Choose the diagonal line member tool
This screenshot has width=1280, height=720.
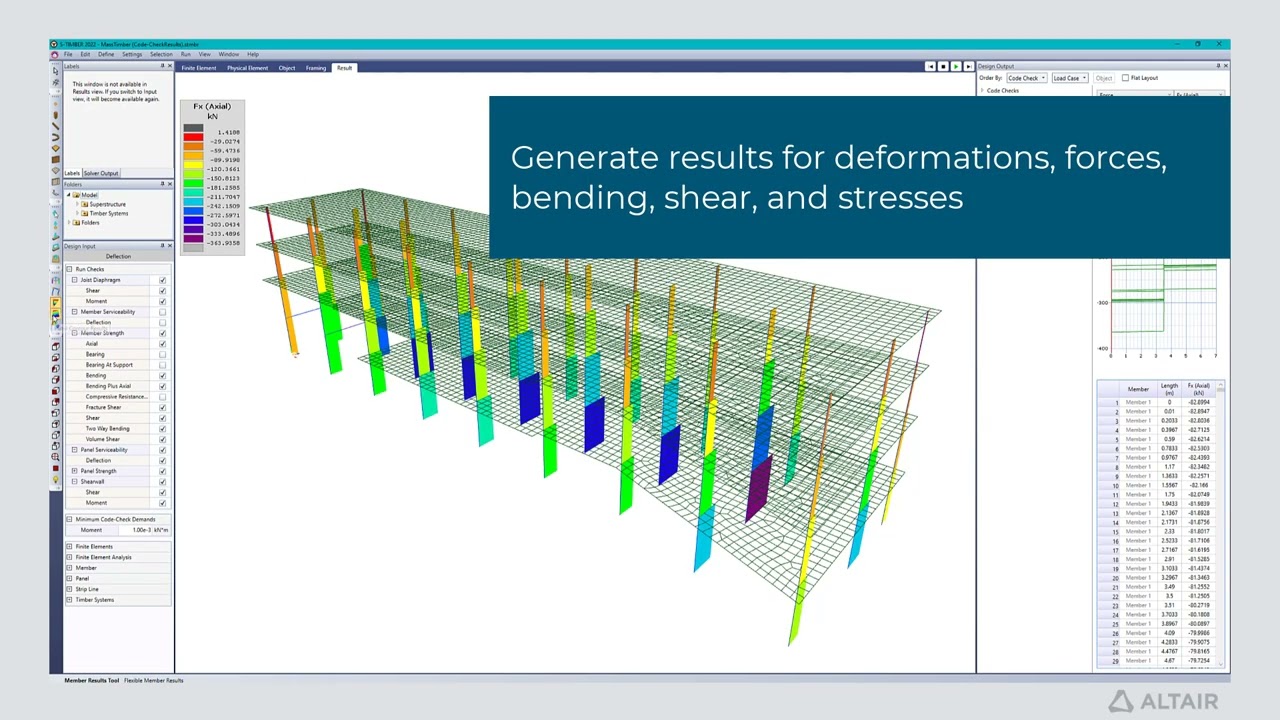(x=55, y=126)
